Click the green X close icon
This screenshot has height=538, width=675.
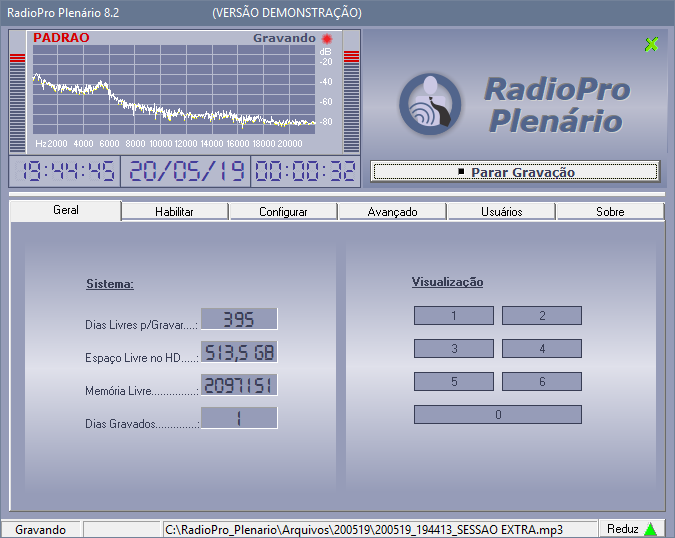[651, 44]
